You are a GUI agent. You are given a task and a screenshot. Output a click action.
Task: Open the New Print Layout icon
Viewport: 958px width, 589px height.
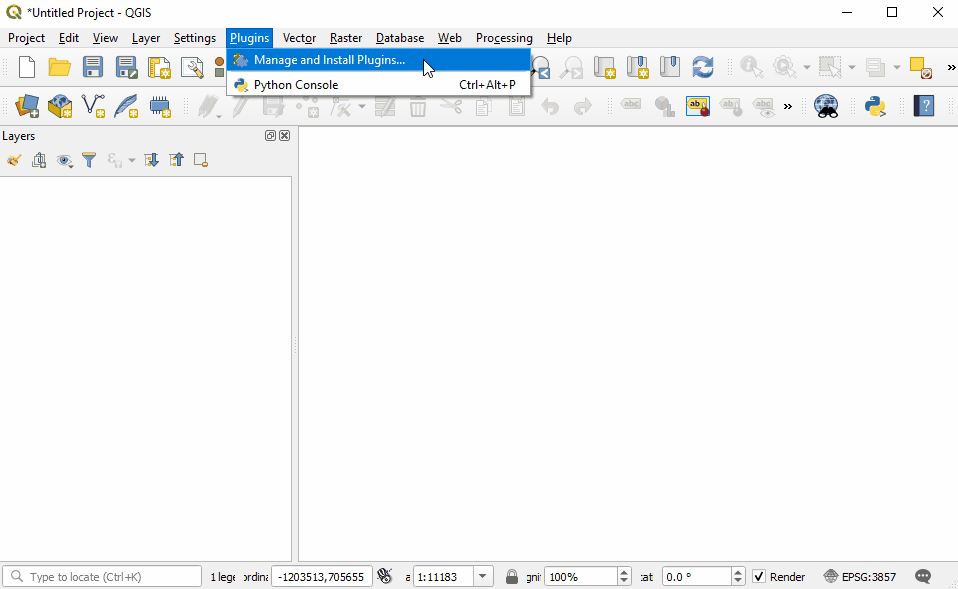pyautogui.click(x=159, y=67)
